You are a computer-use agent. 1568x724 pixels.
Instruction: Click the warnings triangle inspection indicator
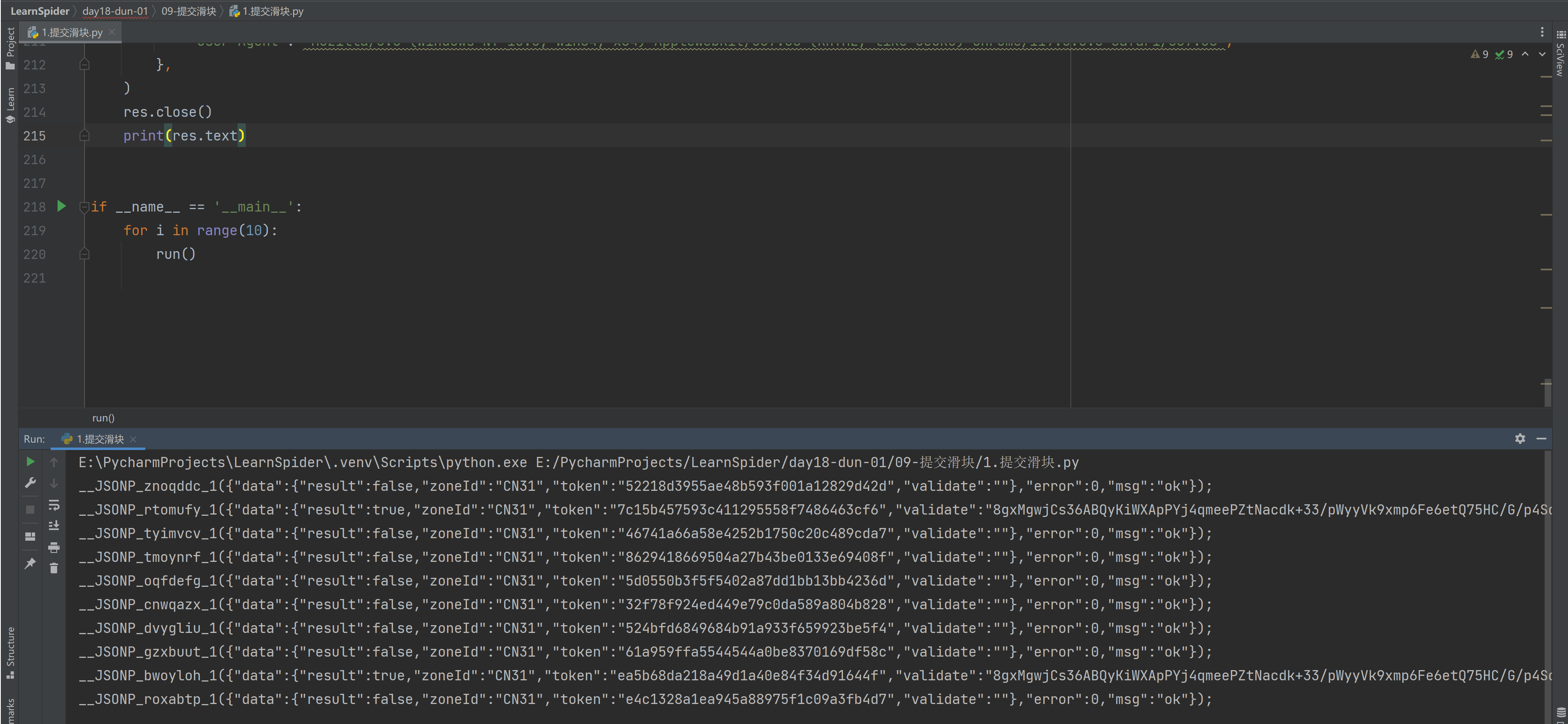[1479, 54]
